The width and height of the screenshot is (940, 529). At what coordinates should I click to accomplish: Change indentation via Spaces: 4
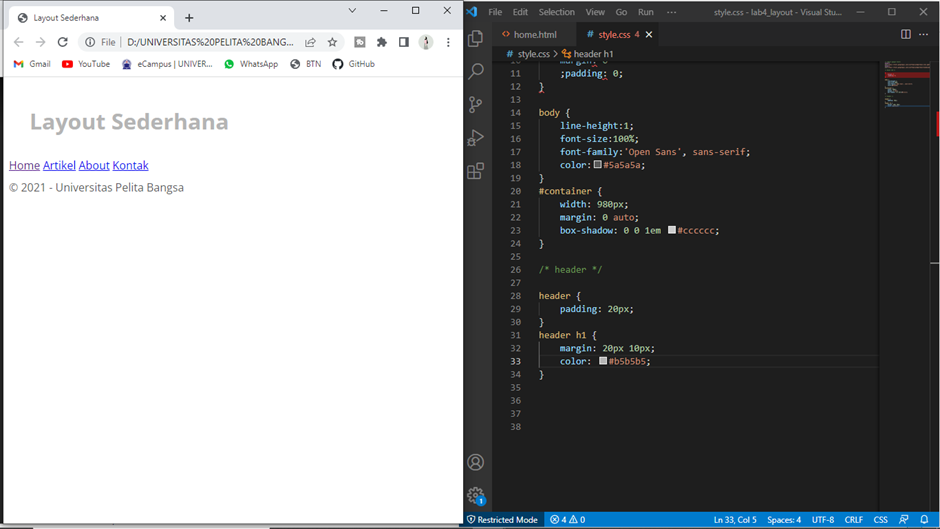(x=784, y=520)
